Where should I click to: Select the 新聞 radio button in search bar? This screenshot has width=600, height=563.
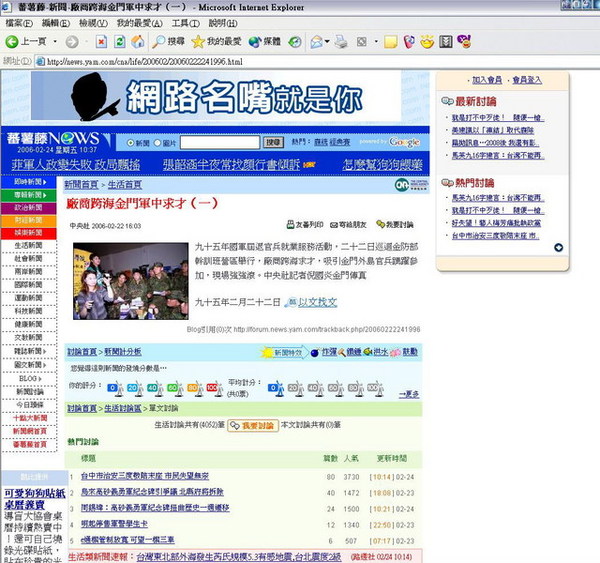130,143
